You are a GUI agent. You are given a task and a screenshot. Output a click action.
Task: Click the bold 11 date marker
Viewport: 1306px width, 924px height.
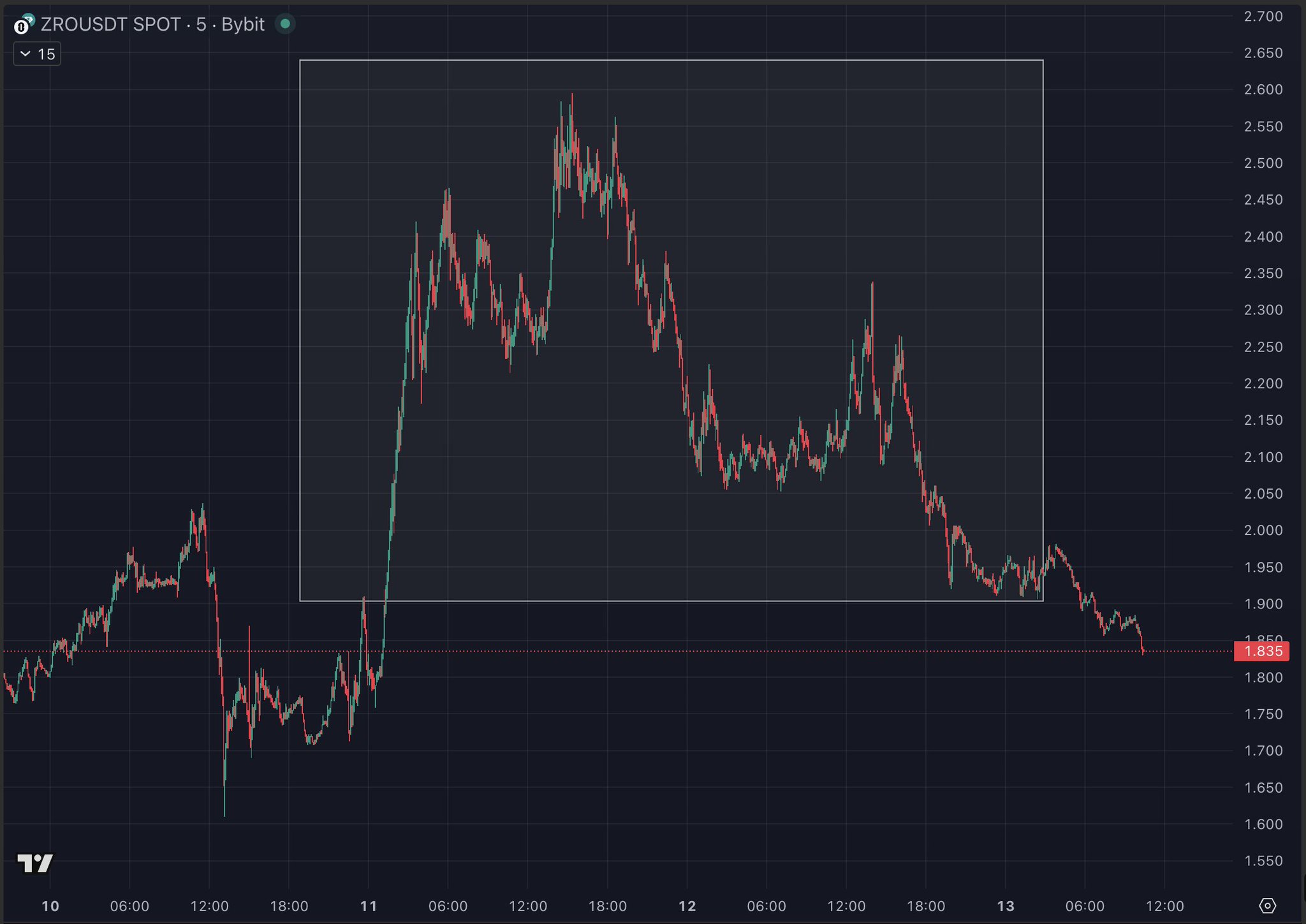pos(369,906)
